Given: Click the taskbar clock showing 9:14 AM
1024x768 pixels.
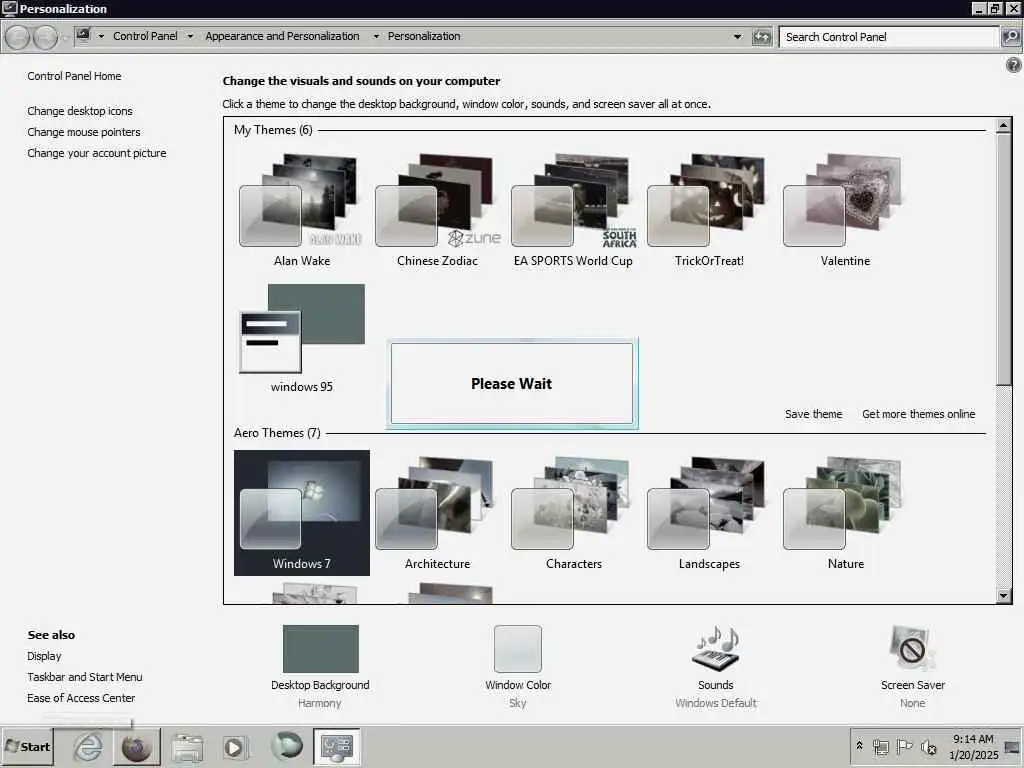Looking at the screenshot, I should pyautogui.click(x=973, y=746).
